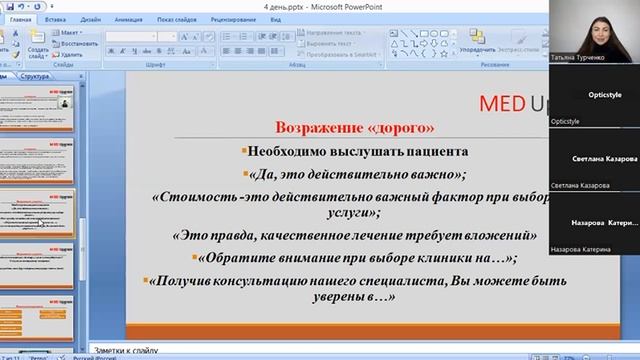This screenshot has width=640, height=360.
Task: Expand the Макет layout dropdown
Action: 68,33
